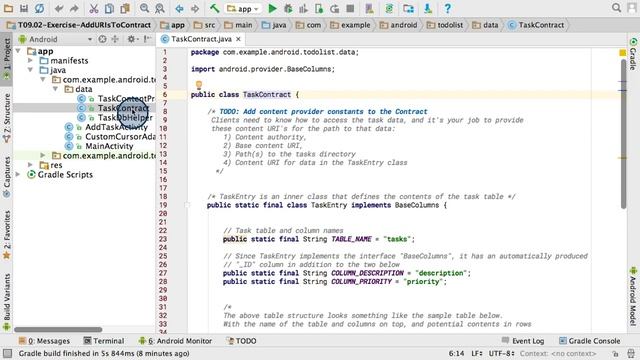Open the TODO bottom tab
The width and height of the screenshot is (640, 360).
[x=241, y=341]
